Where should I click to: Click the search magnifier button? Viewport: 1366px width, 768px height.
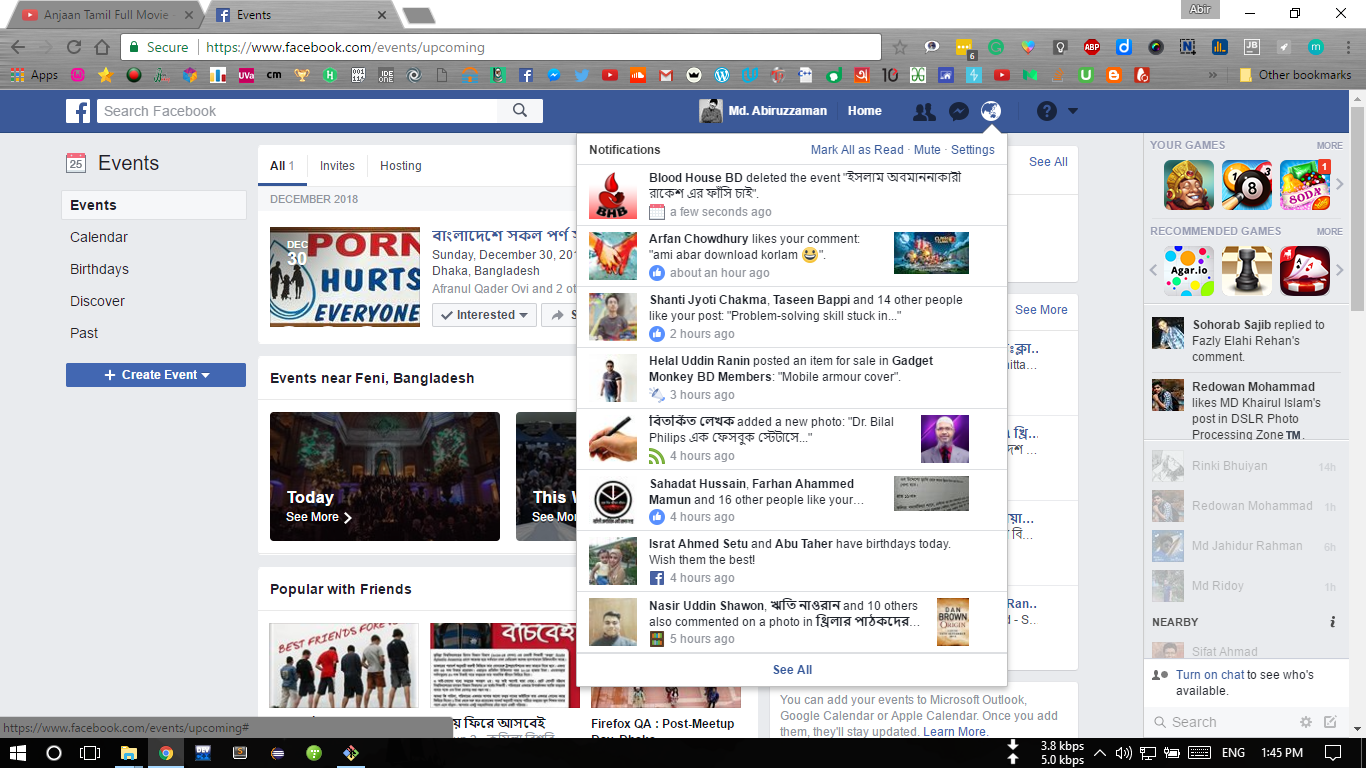coord(520,111)
